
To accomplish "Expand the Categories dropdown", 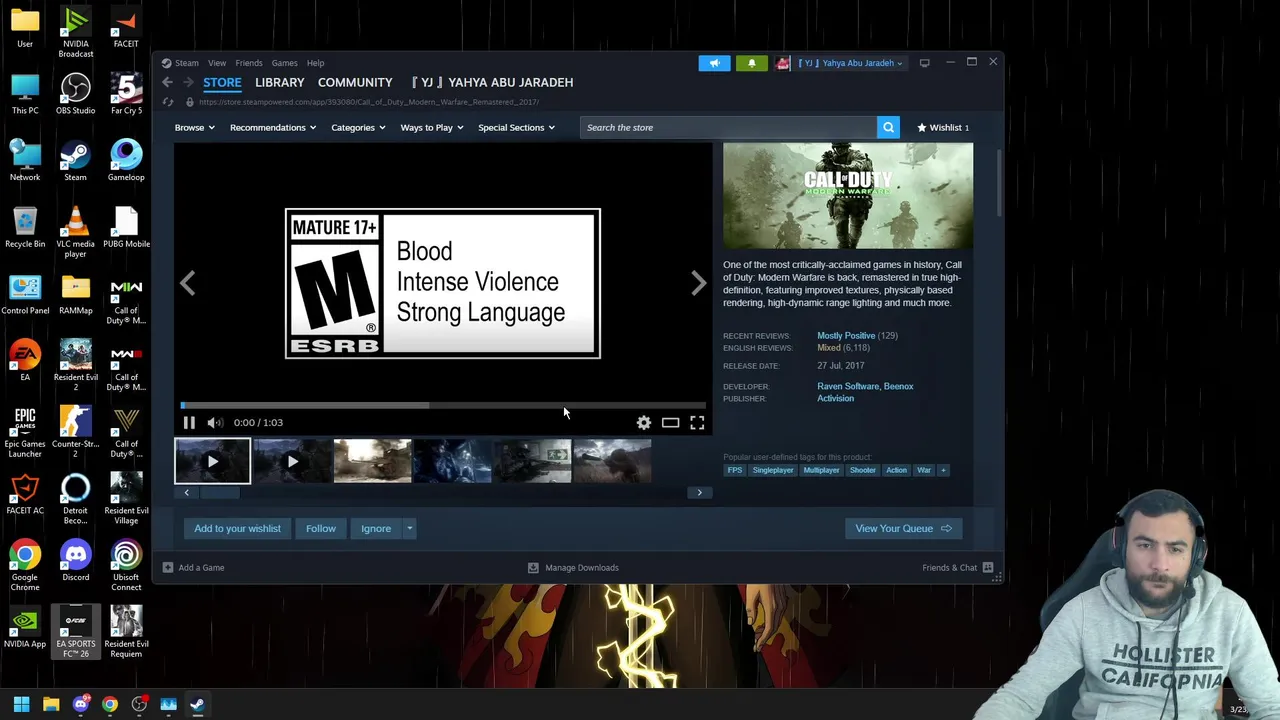I will click(358, 127).
